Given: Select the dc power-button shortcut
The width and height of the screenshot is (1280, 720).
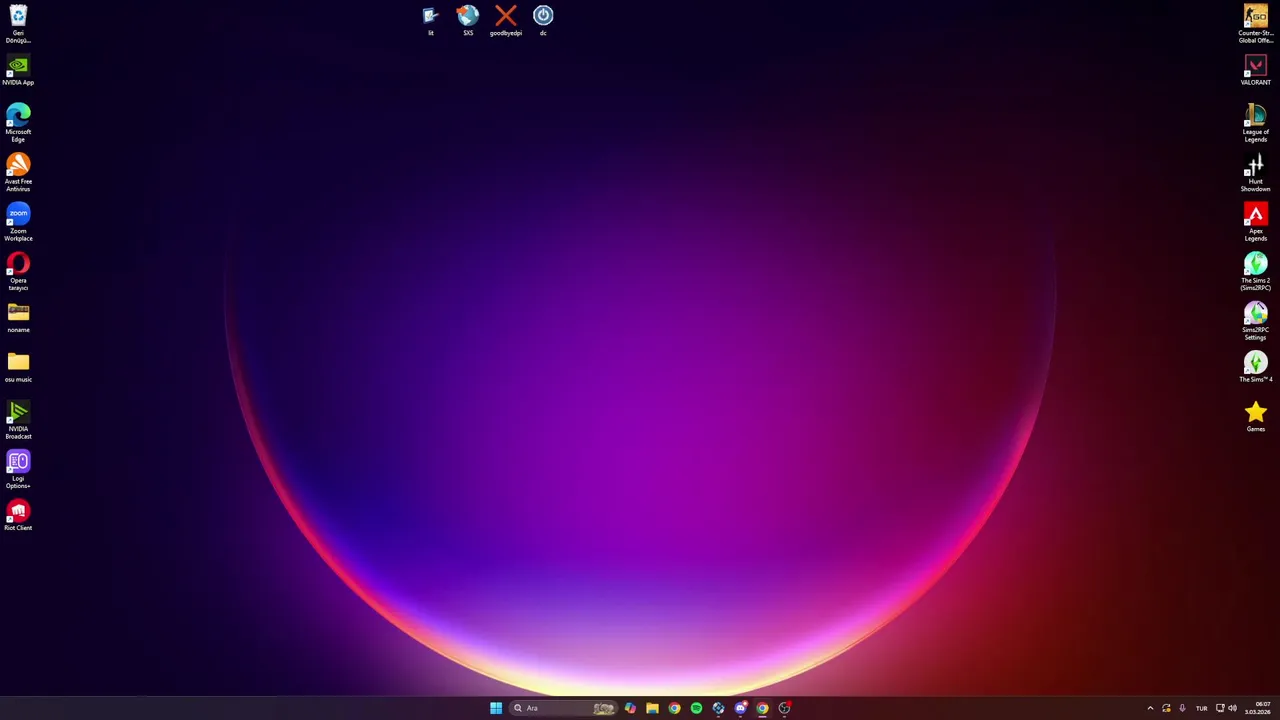Looking at the screenshot, I should (x=543, y=20).
